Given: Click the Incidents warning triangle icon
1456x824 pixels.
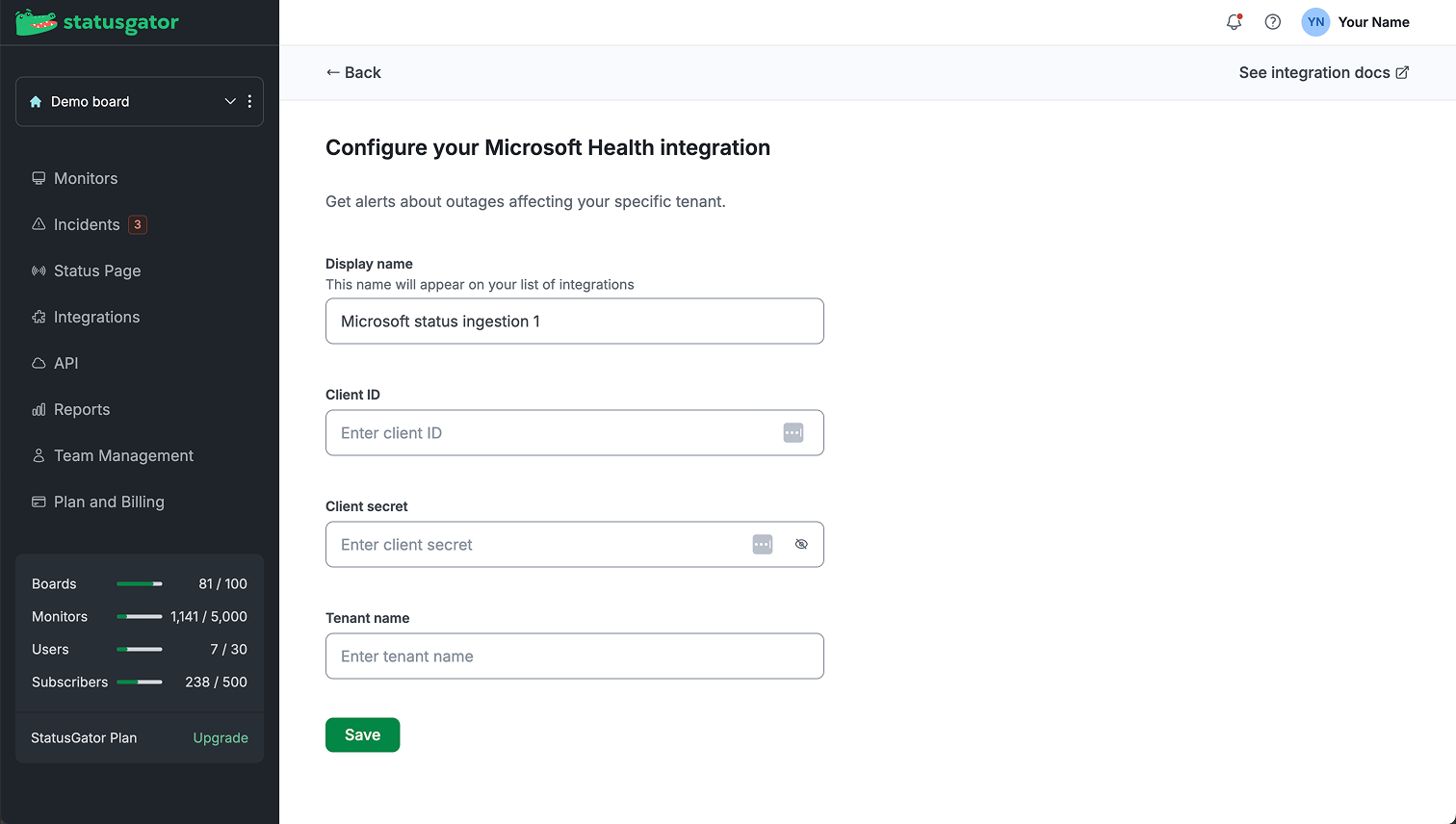Looking at the screenshot, I should 39,224.
